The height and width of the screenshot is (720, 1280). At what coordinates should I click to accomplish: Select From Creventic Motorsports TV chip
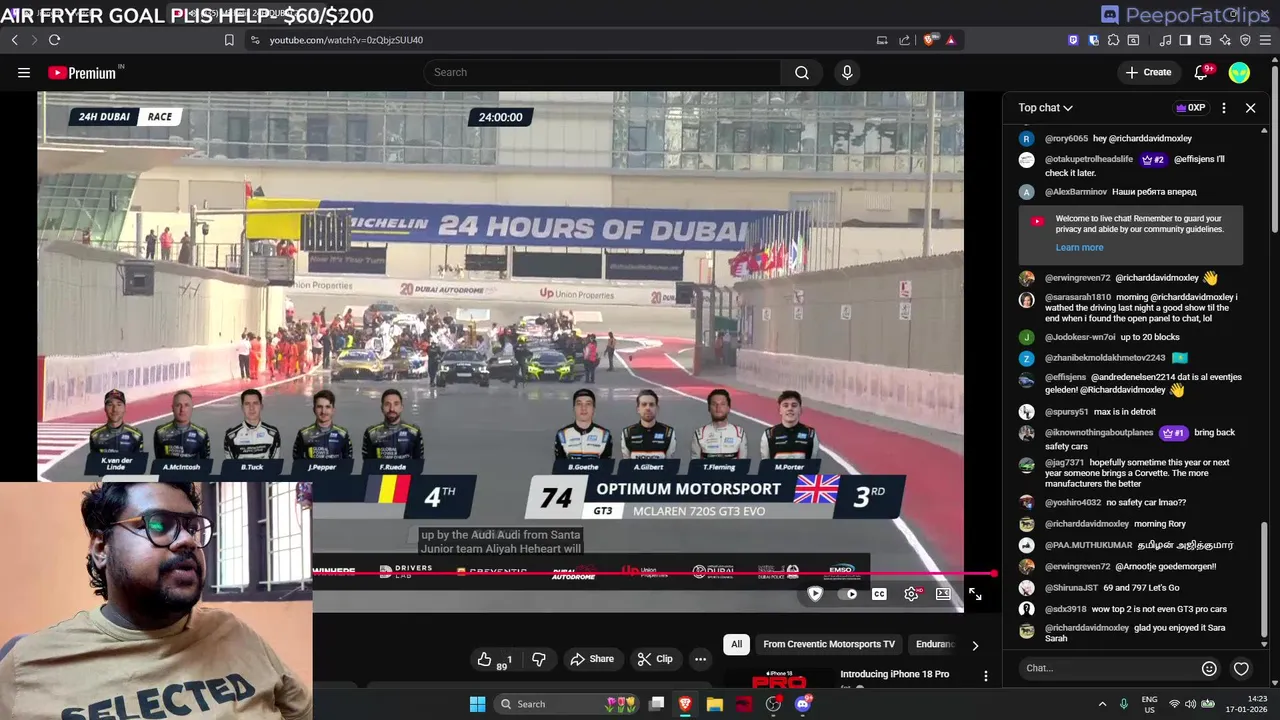pyautogui.click(x=829, y=644)
